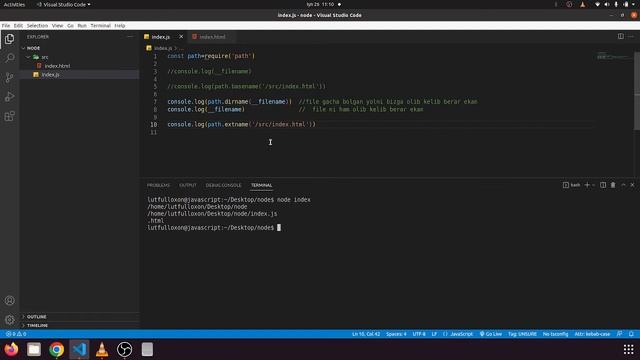Change indentation Spaces: 4
This screenshot has height=360, width=640.
point(396,334)
